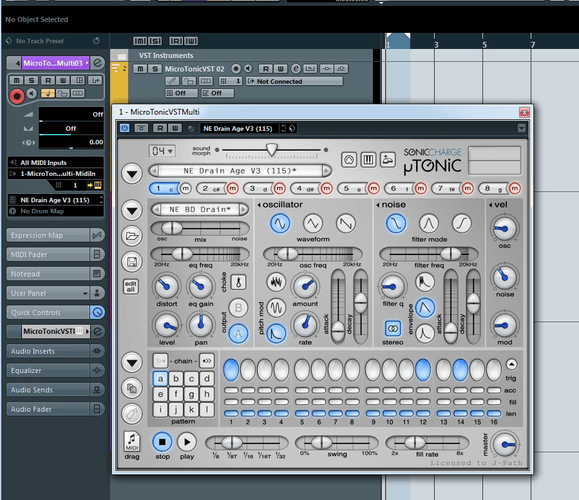Choose the sine pitch mod type
The height and width of the screenshot is (500, 579).
point(276,308)
